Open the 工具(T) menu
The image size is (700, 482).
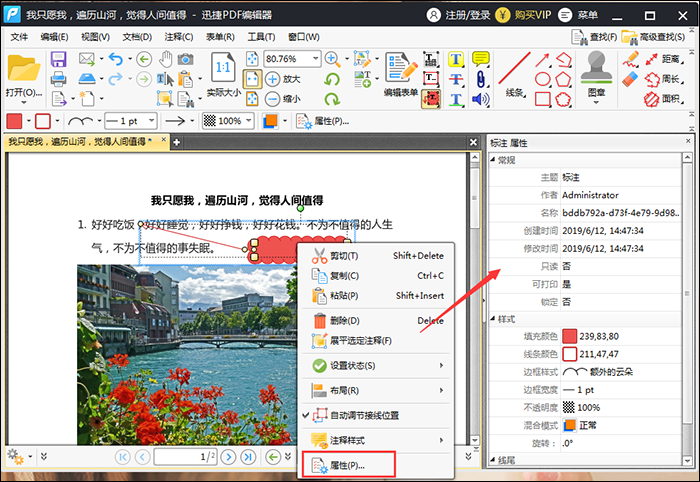click(x=262, y=37)
